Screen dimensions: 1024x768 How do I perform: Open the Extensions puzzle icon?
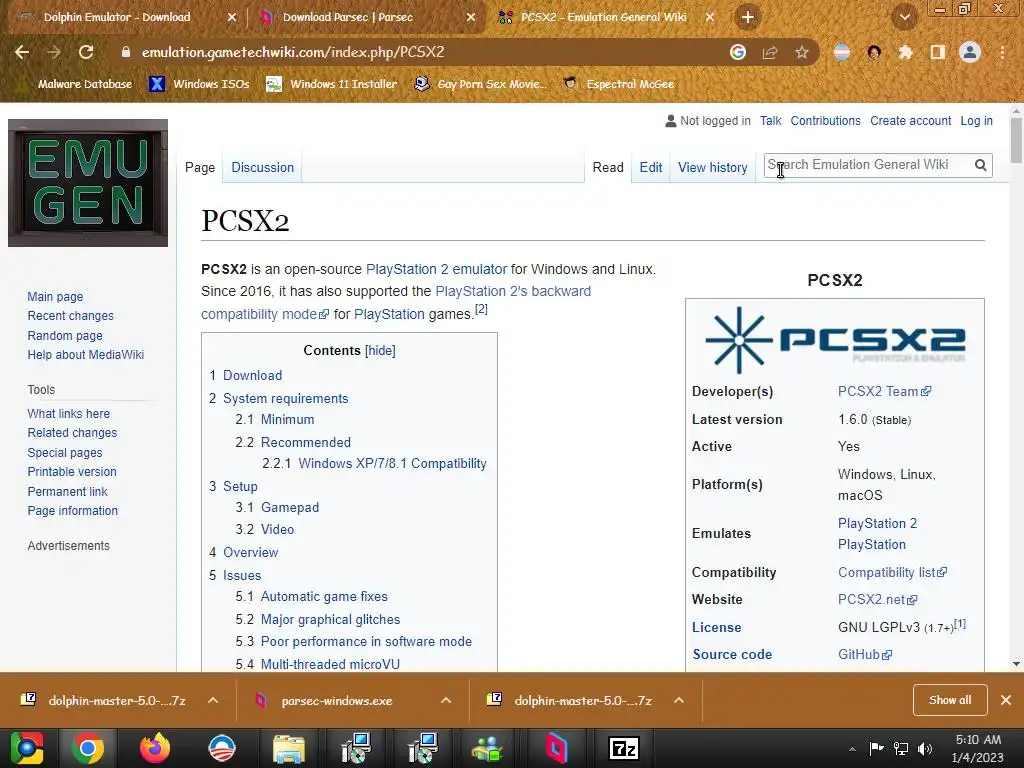(x=905, y=52)
